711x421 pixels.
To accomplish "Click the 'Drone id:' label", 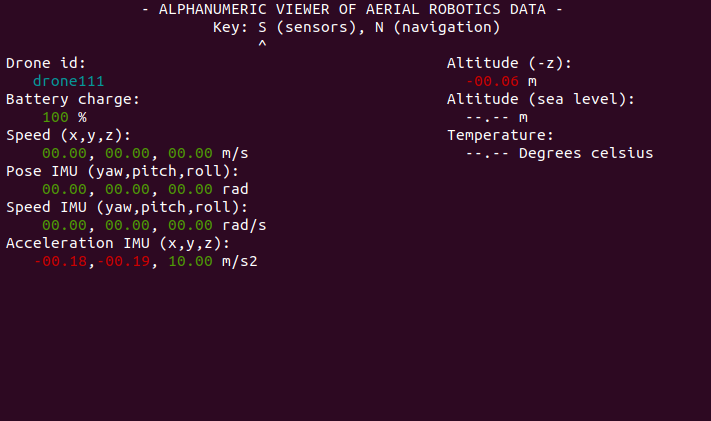I will point(46,63).
